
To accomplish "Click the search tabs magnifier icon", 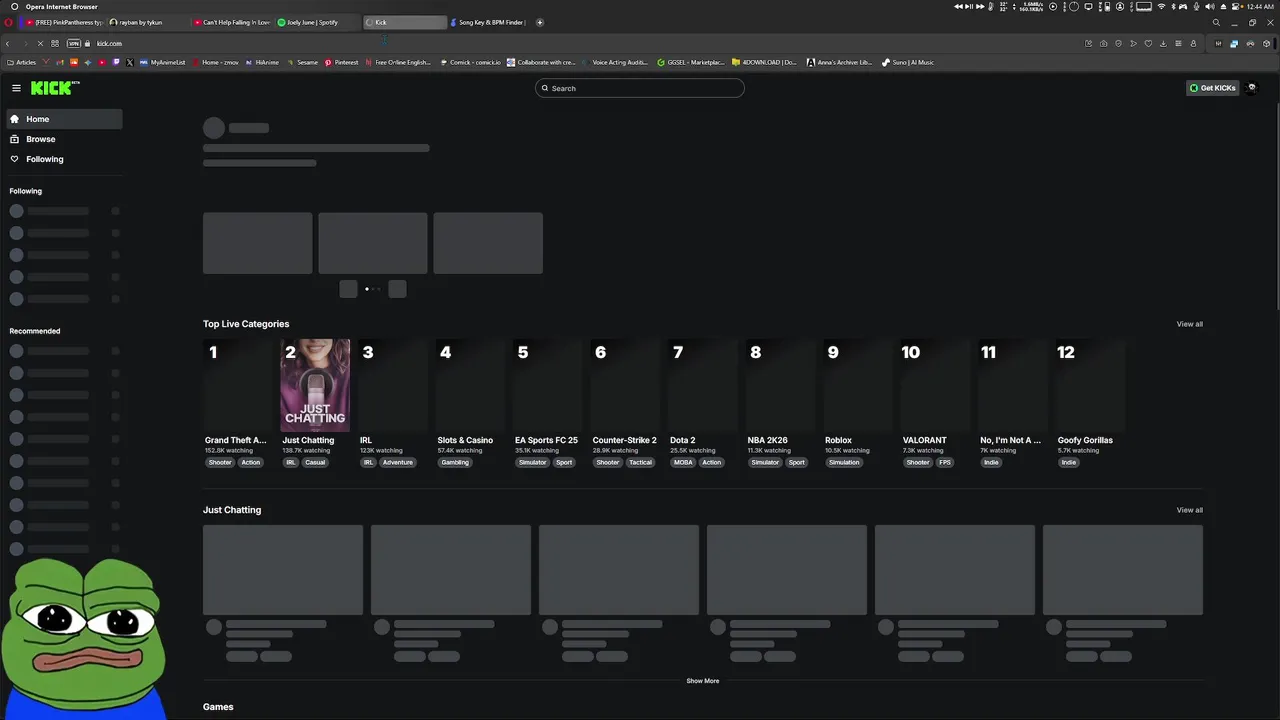I will coord(1216,22).
